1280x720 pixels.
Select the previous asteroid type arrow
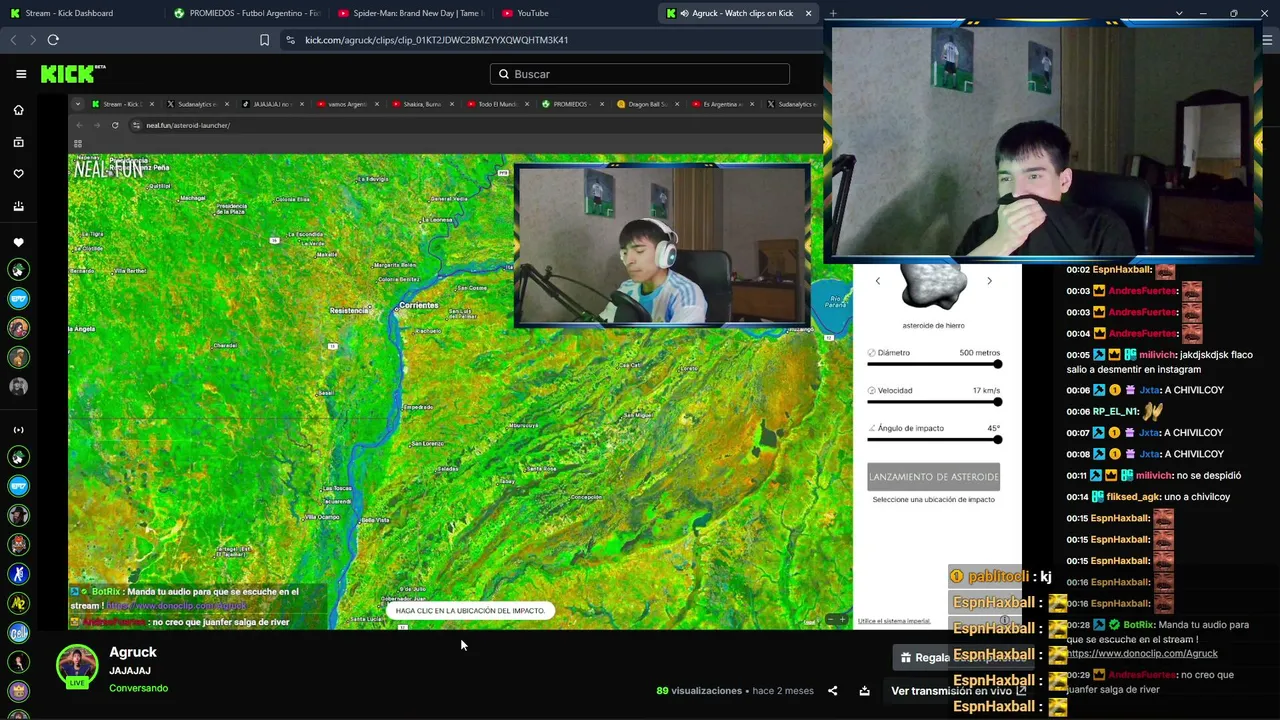878,281
